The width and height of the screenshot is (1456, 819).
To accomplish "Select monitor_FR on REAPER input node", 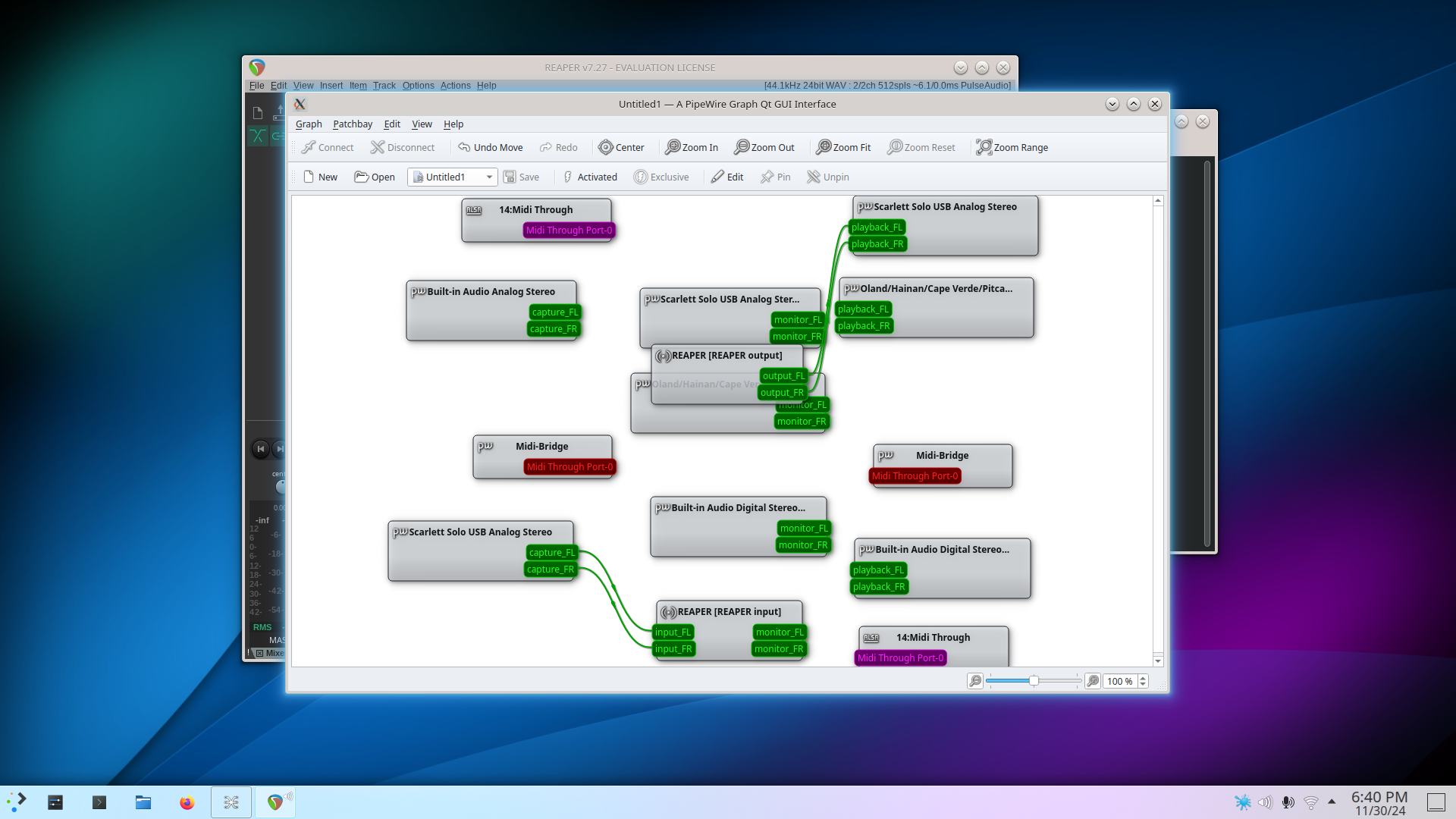I will [x=779, y=648].
